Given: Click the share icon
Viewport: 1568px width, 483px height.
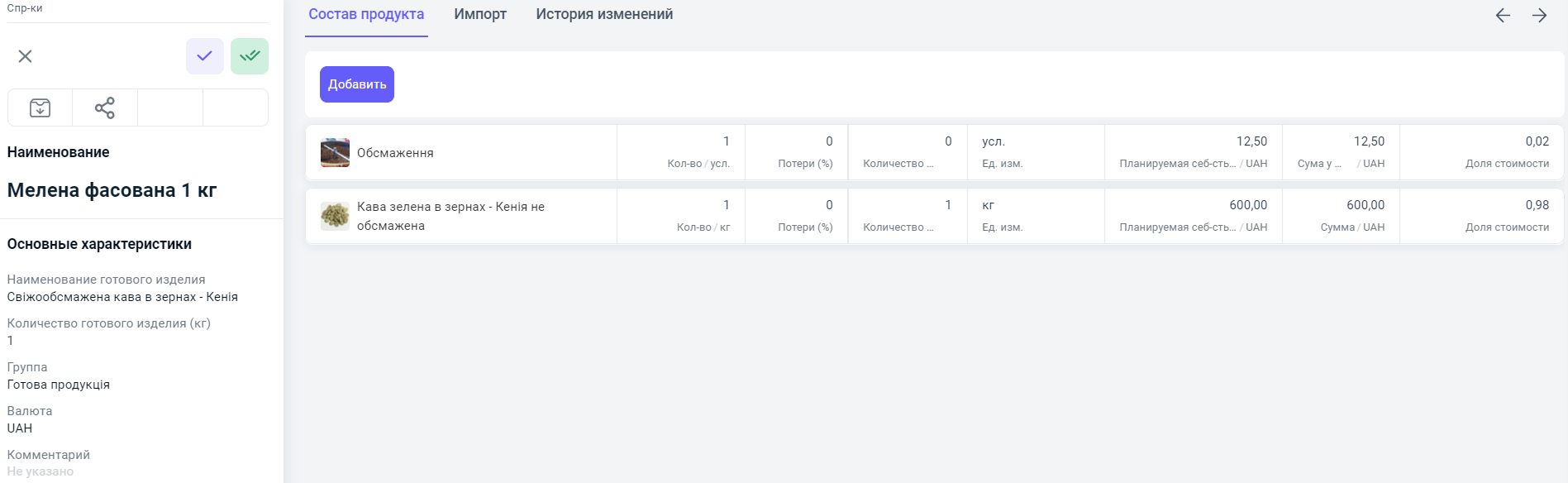Looking at the screenshot, I should pos(105,108).
